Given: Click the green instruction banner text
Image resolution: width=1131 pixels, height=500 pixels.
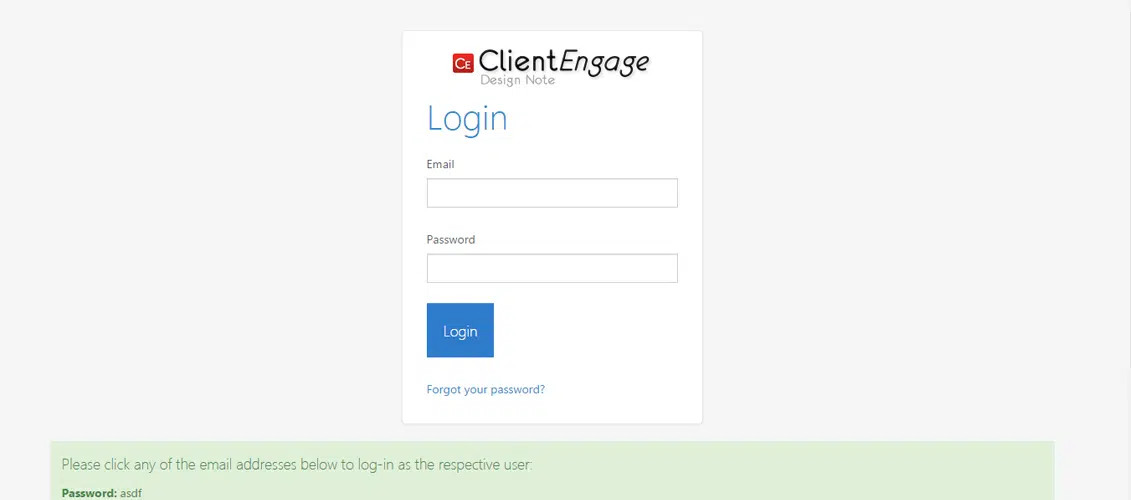Looking at the screenshot, I should pyautogui.click(x=297, y=465).
